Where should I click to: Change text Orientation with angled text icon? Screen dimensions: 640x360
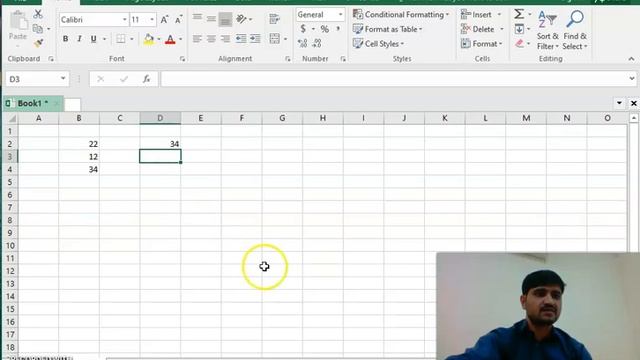click(241, 19)
